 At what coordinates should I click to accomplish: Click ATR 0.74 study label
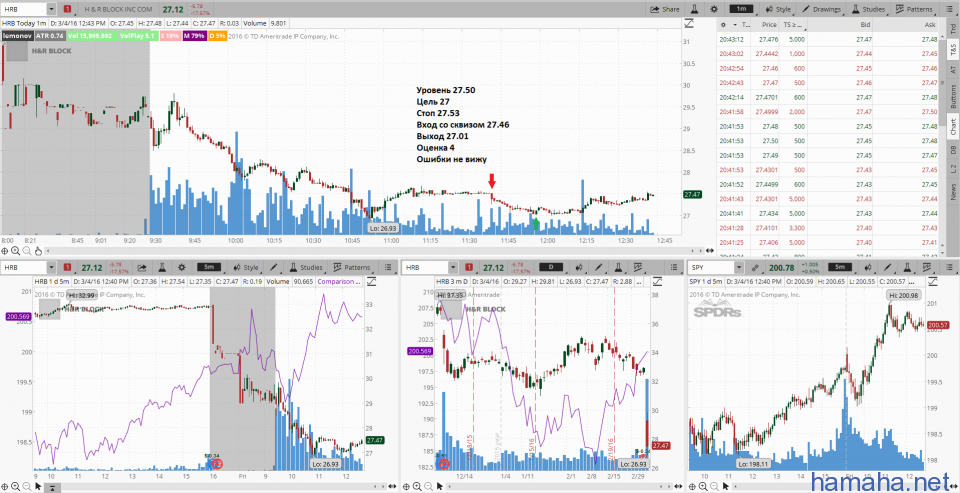click(50, 36)
